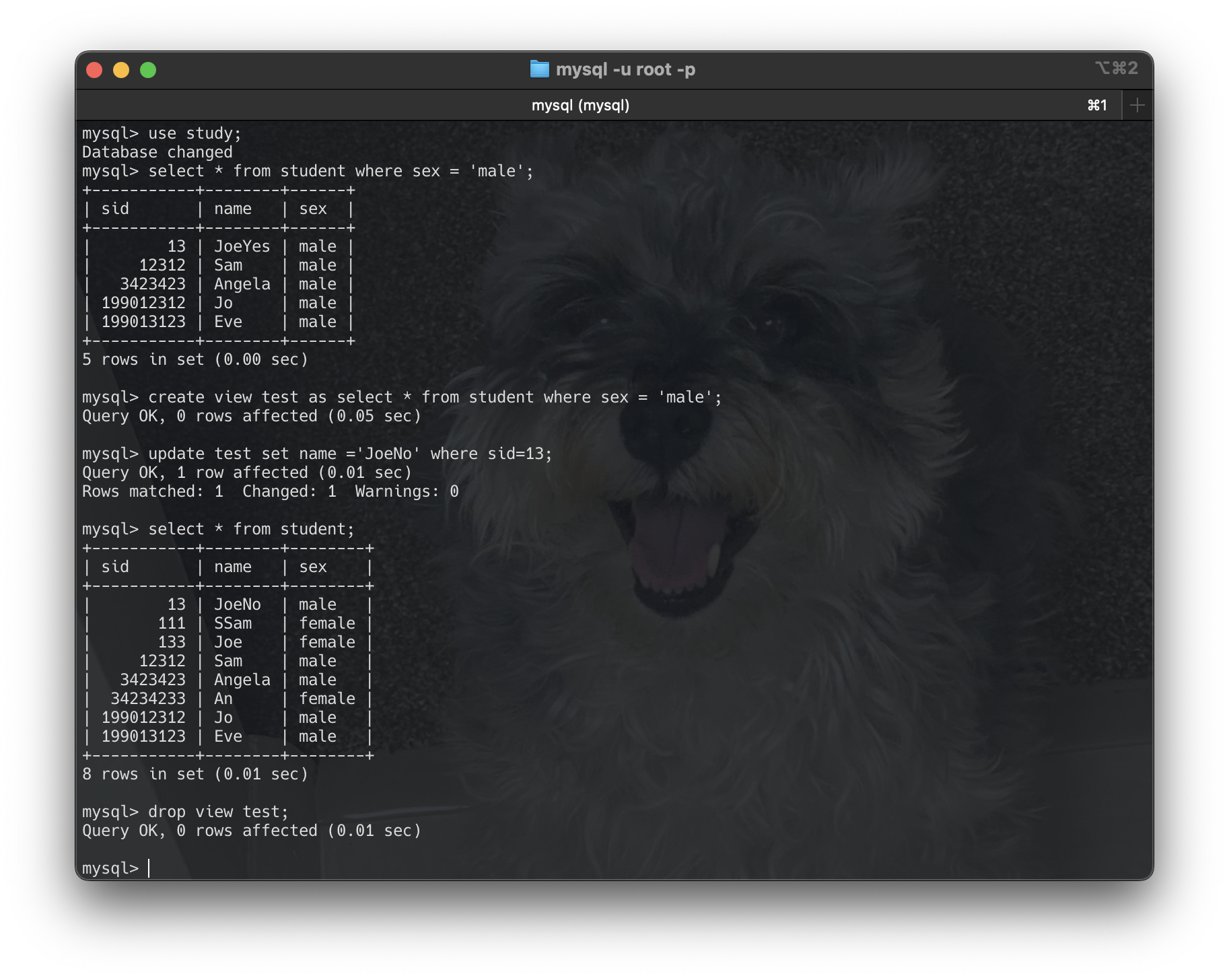Click the green full-screen traffic light

[149, 69]
